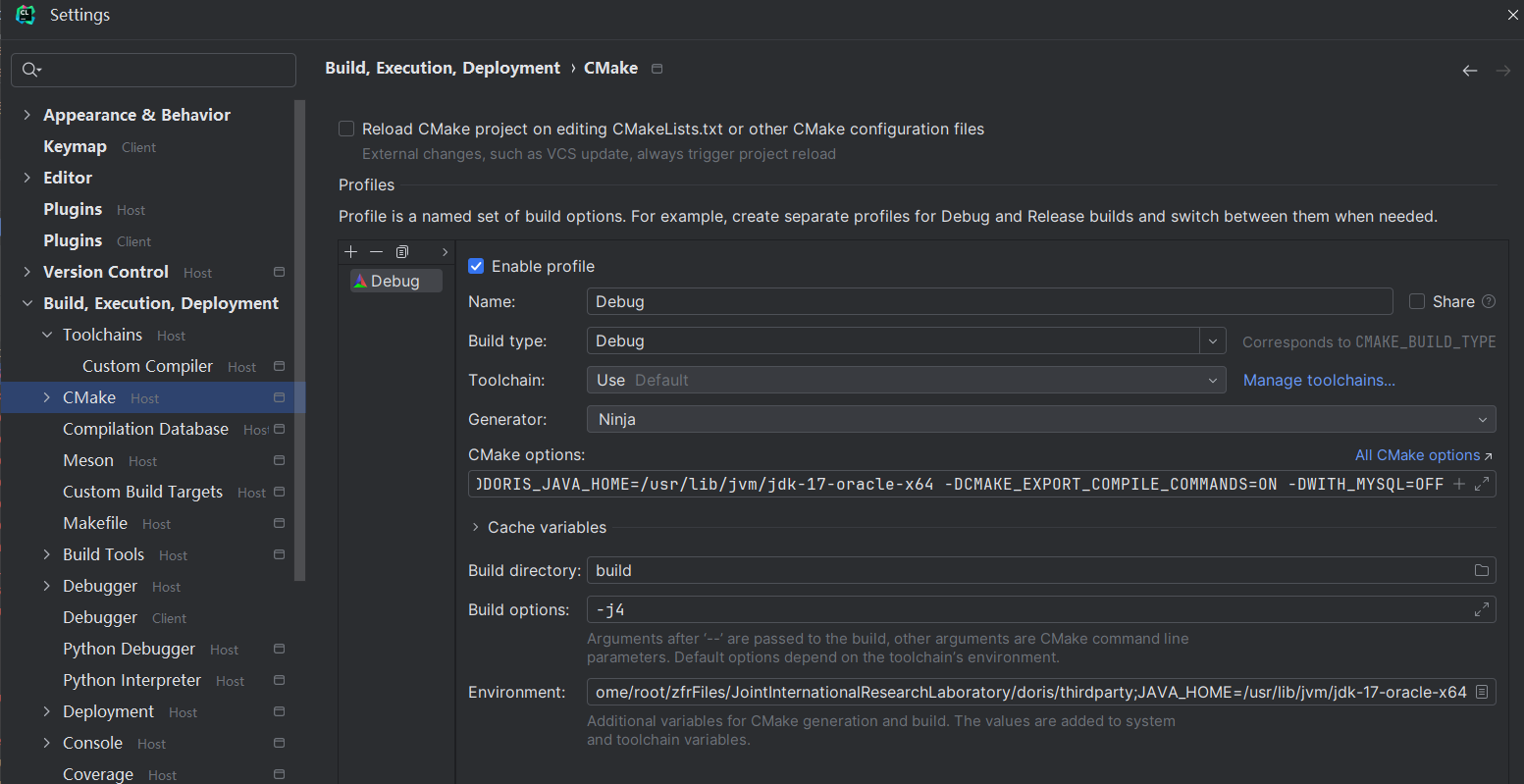This screenshot has width=1524, height=784.
Task: Add a new CMake profile with plus icon
Action: (351, 252)
